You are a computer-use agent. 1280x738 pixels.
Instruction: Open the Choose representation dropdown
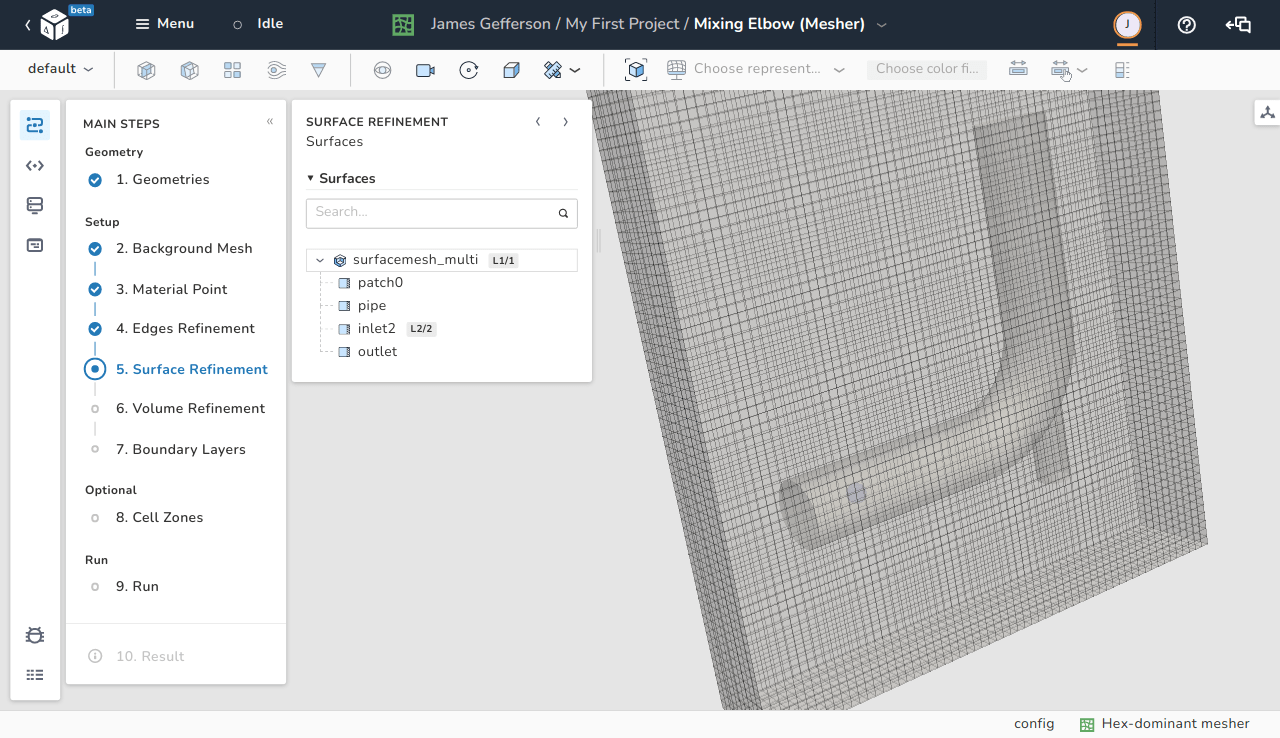(x=756, y=69)
